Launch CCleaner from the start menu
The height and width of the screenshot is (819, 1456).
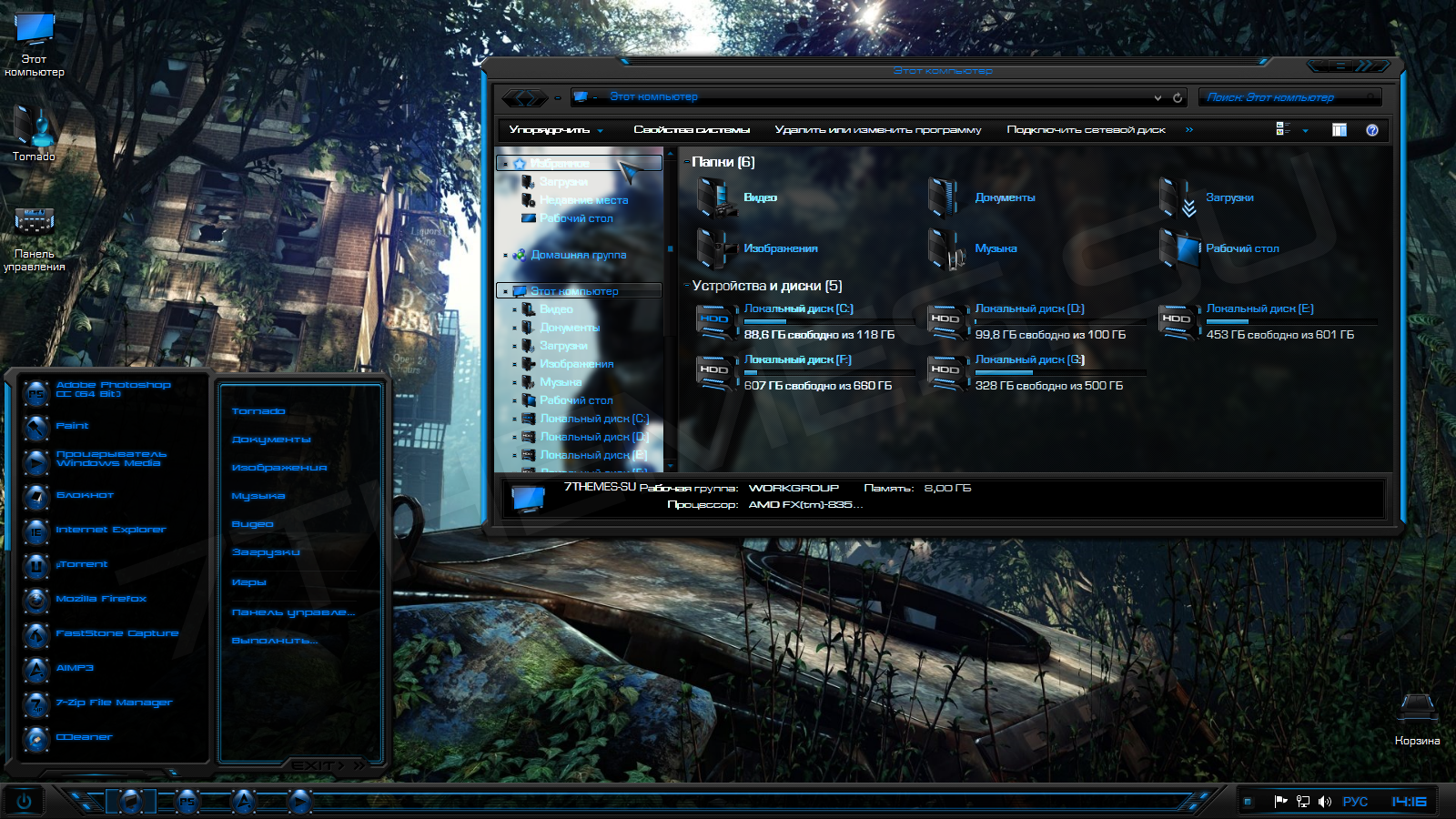pyautogui.click(x=86, y=736)
